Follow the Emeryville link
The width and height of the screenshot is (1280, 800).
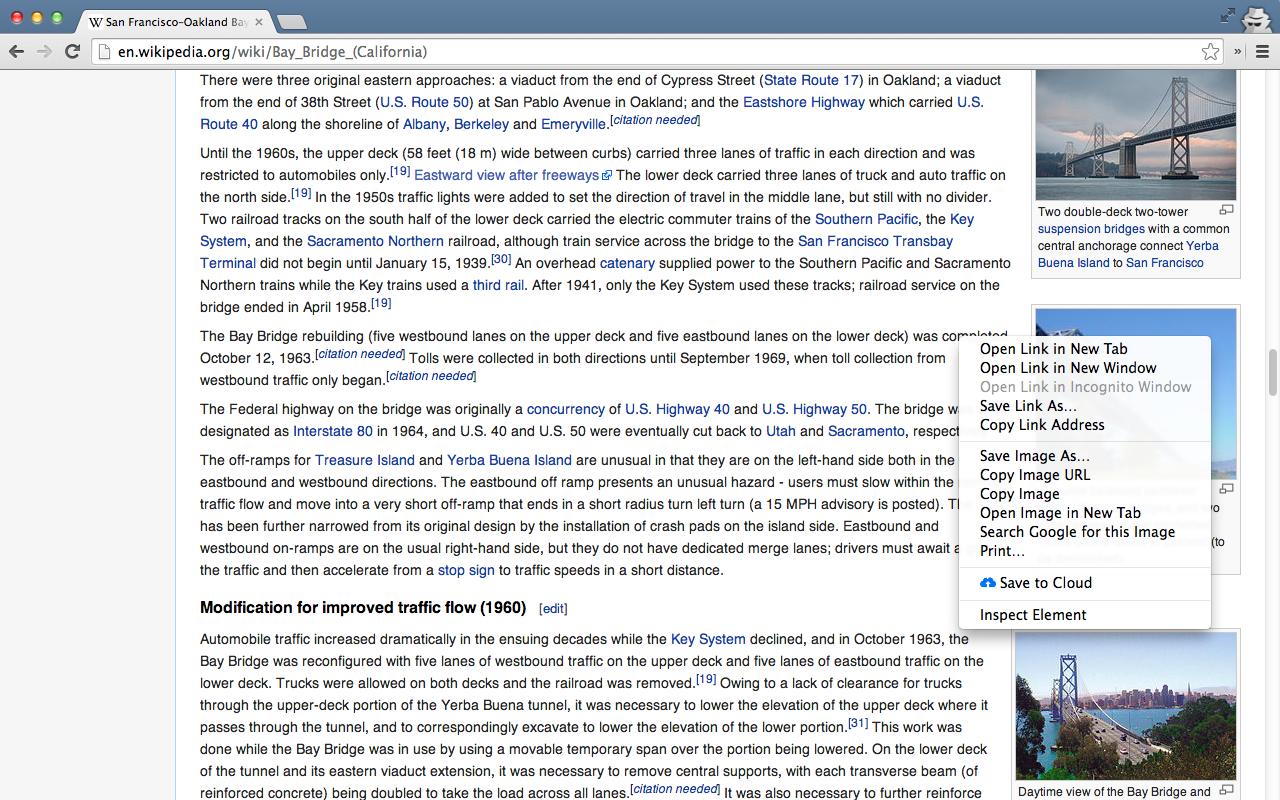(x=573, y=124)
